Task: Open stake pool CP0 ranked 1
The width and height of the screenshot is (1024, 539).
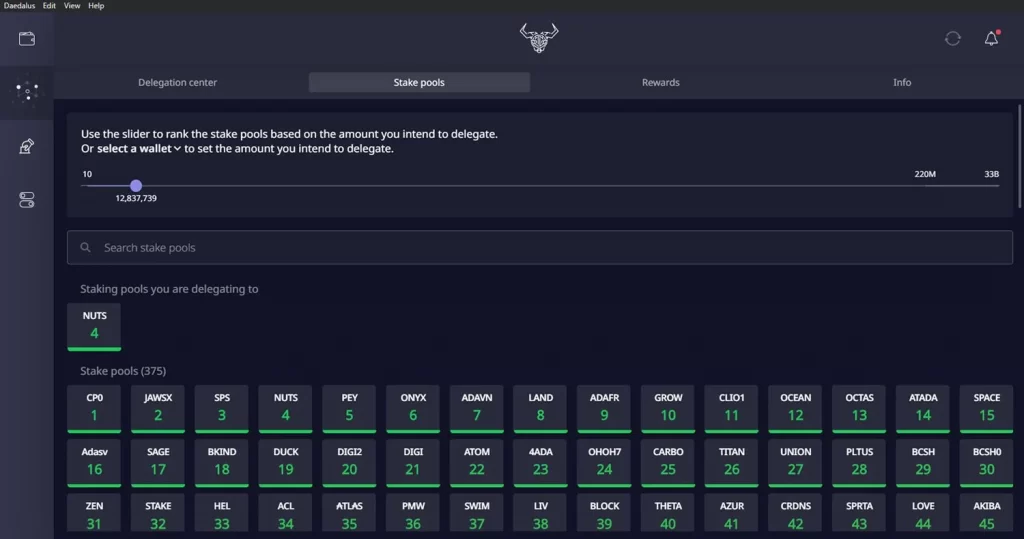Action: pos(94,408)
